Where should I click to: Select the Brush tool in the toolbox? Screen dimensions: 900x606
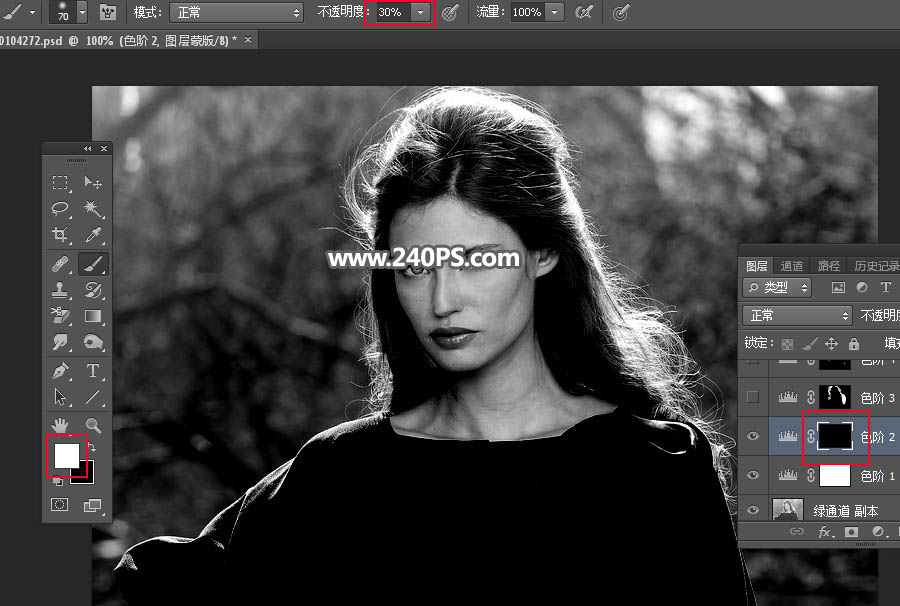click(93, 264)
